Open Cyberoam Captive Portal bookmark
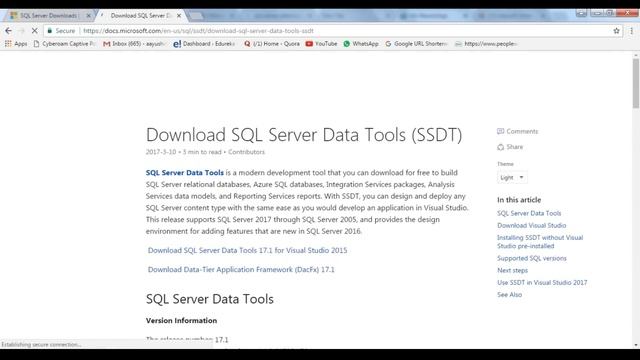This screenshot has width=640, height=360. 64,44
